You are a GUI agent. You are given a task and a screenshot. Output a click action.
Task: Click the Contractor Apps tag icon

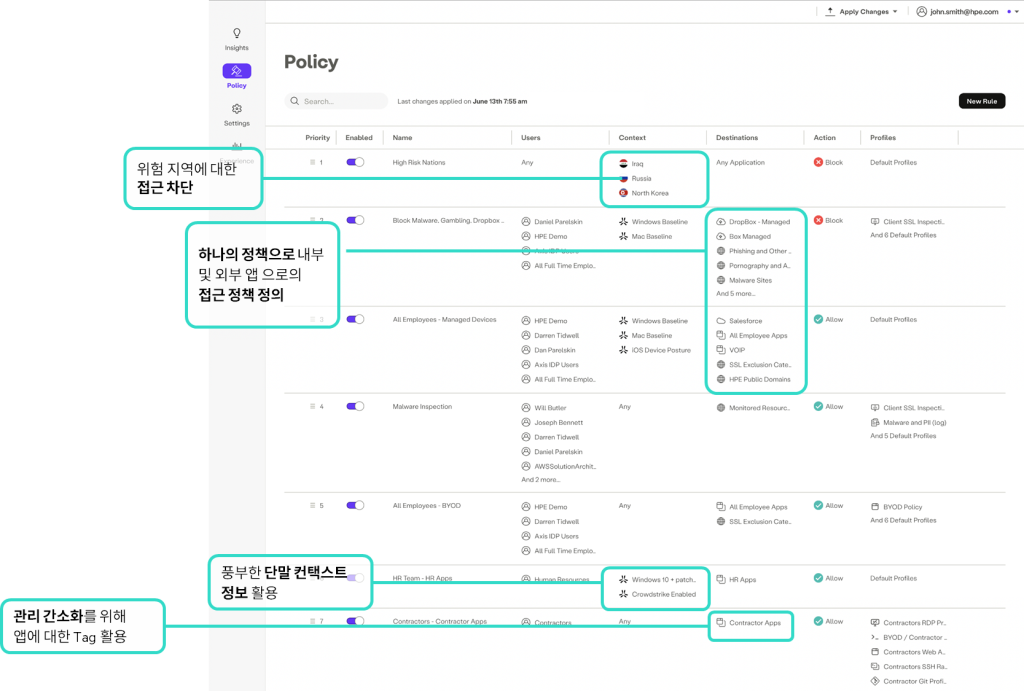pyautogui.click(x=721, y=623)
